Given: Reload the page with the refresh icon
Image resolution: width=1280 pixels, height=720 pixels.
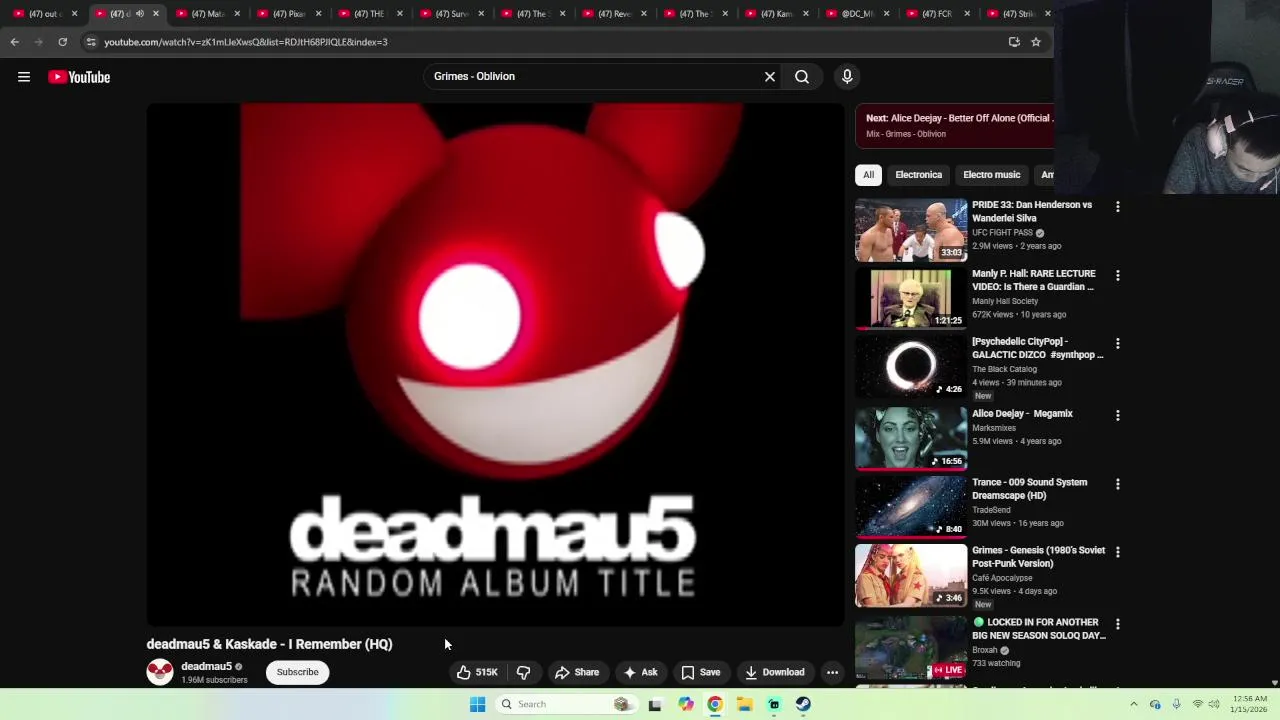Looking at the screenshot, I should coord(62,42).
